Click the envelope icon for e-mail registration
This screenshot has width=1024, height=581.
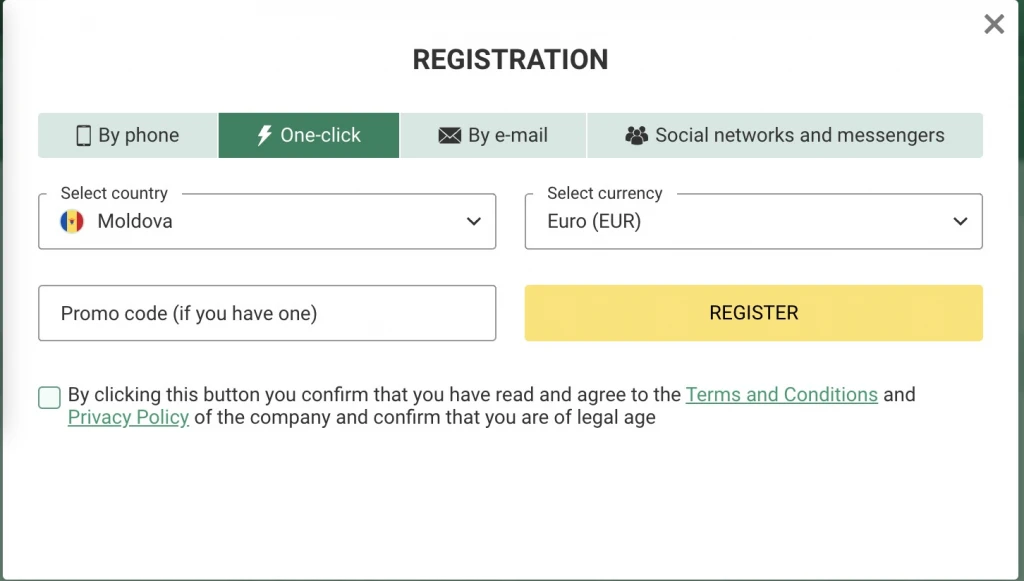pyautogui.click(x=450, y=136)
